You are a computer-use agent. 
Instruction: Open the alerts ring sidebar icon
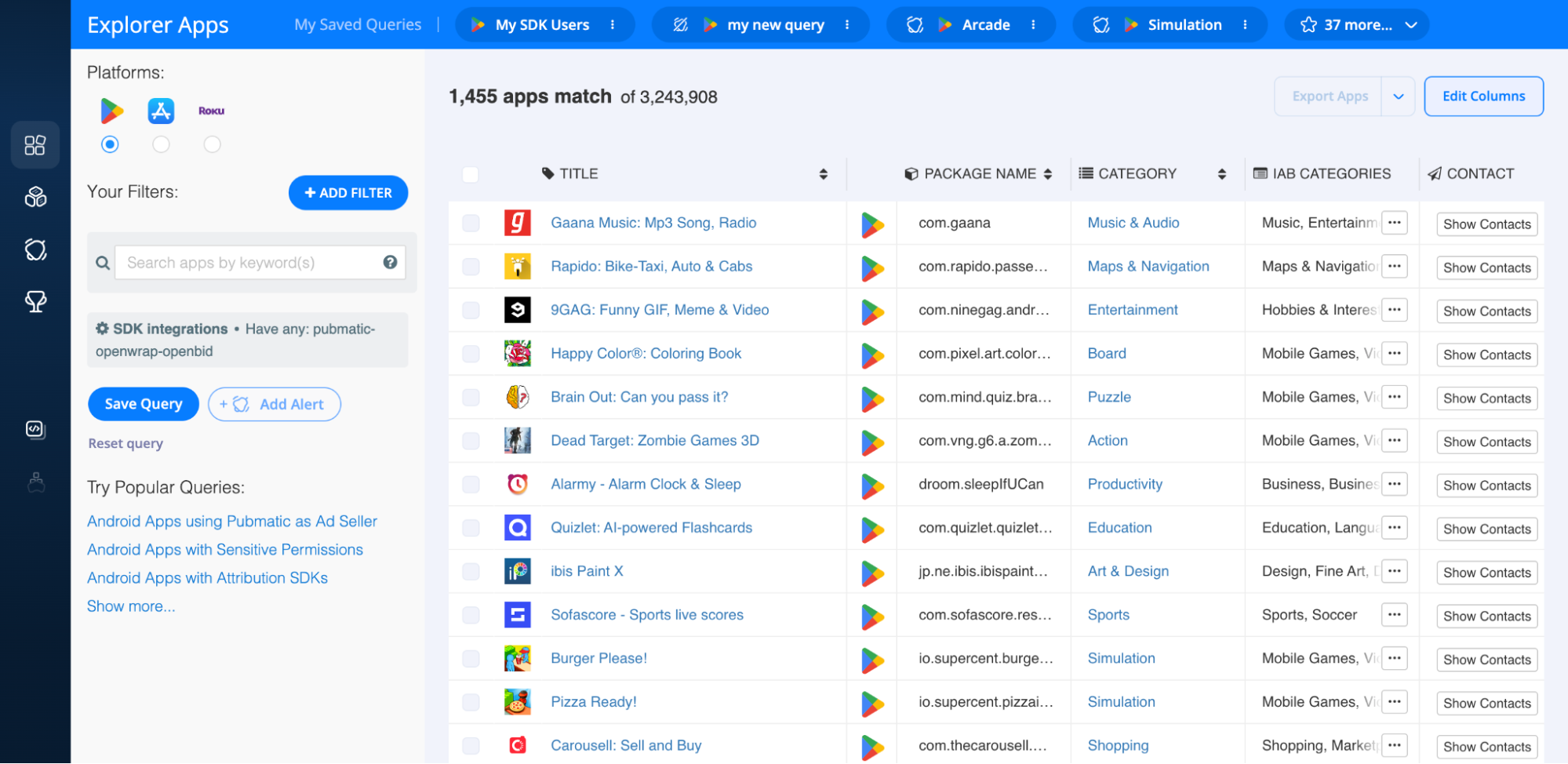pos(35,249)
